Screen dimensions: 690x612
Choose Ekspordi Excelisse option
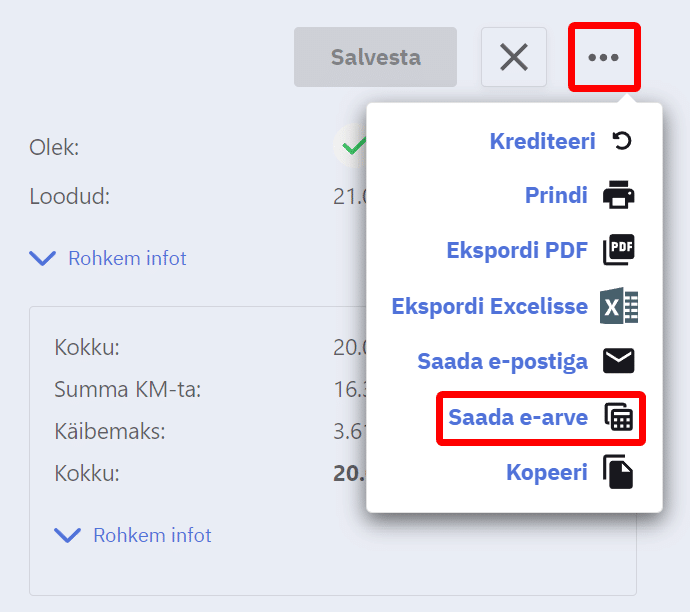(x=489, y=306)
